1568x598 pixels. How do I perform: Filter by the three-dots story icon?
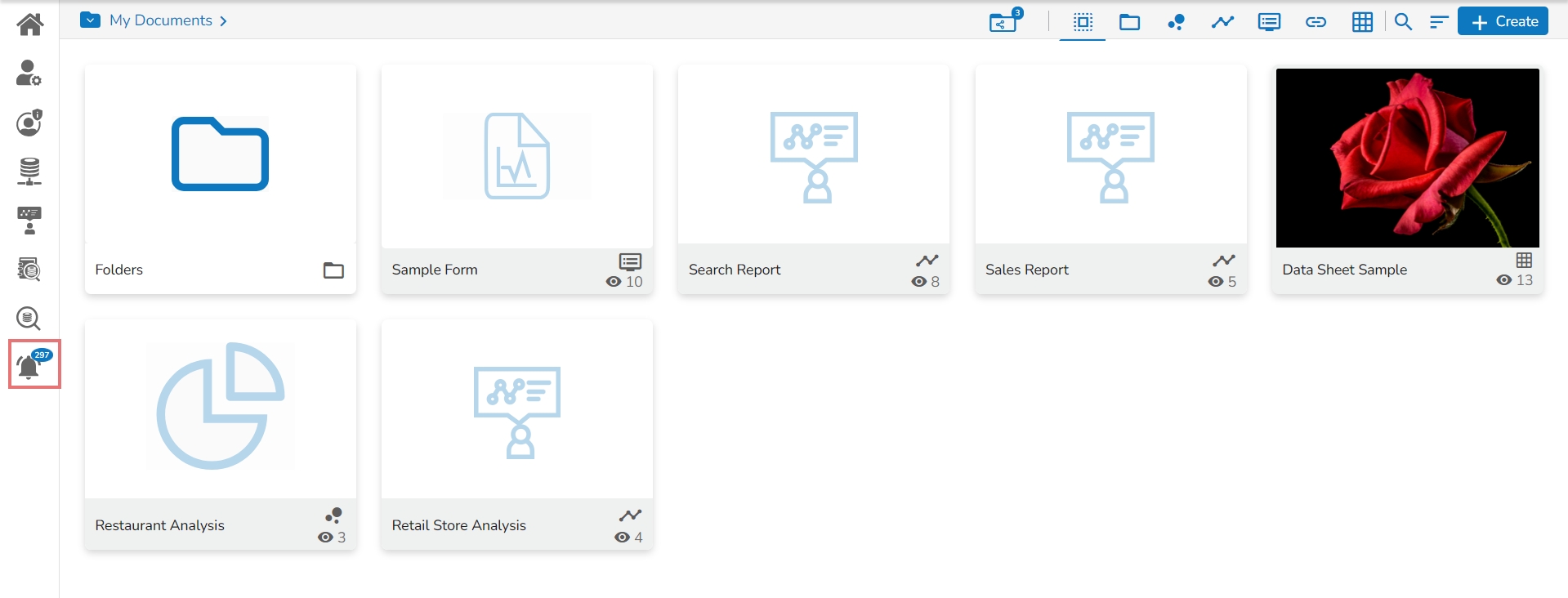[1177, 22]
